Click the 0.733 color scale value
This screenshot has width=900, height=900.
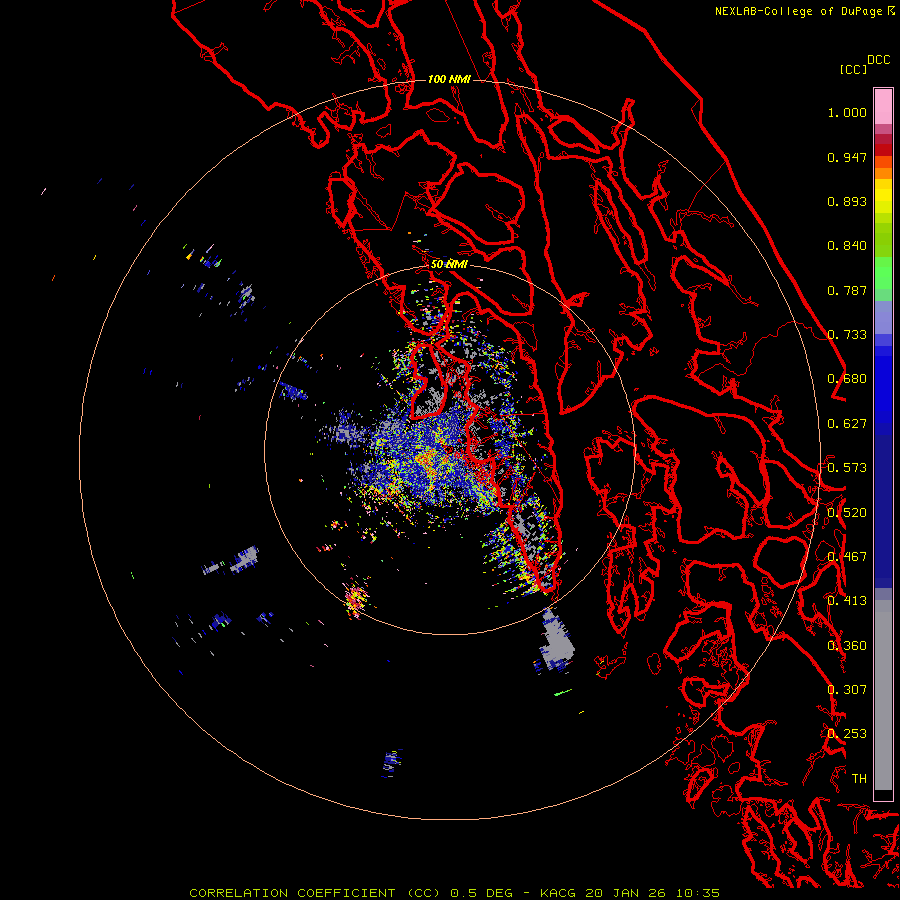847,335
